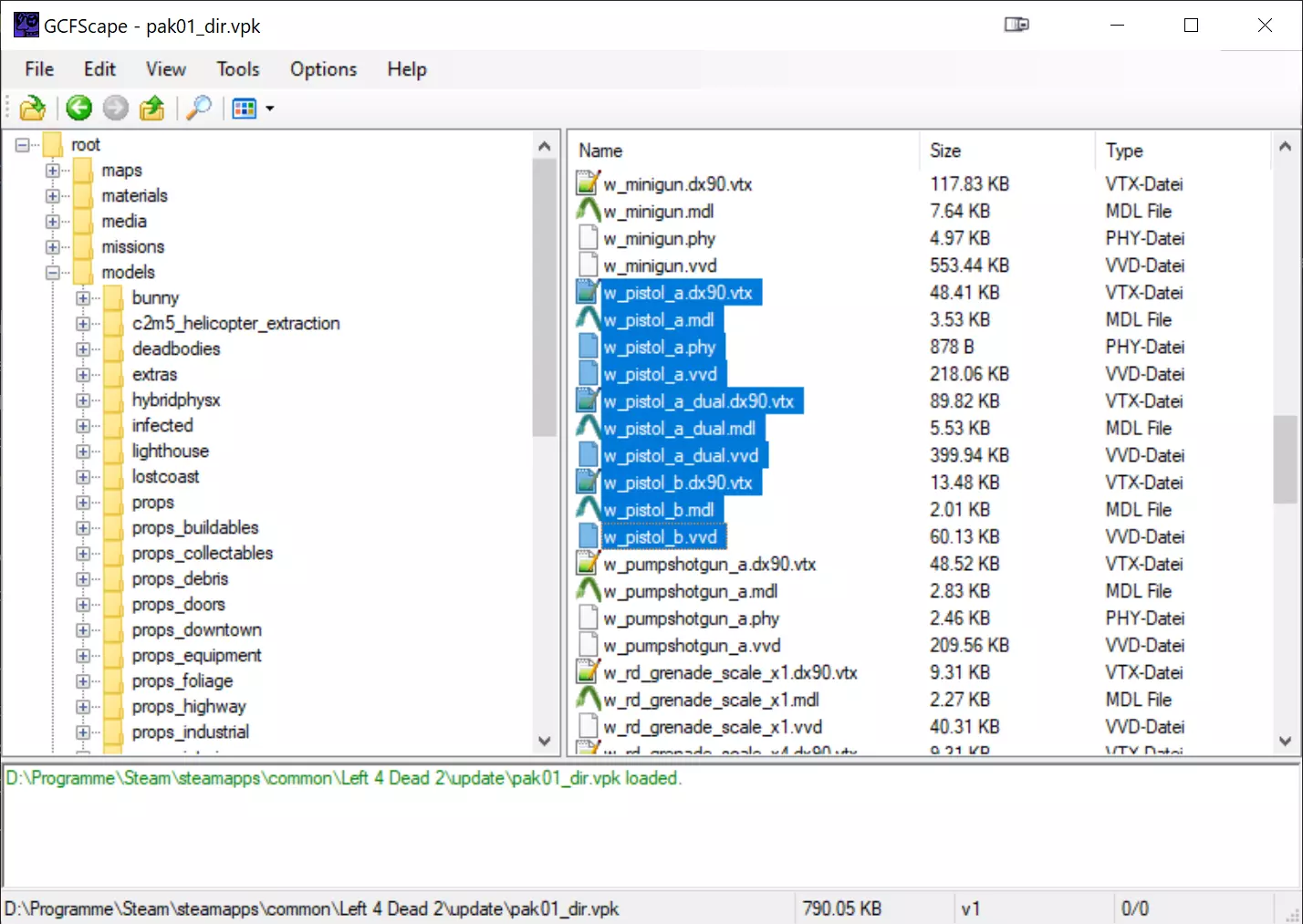Click the file list scroll down arrow
The width and height of the screenshot is (1303, 924).
point(1285,741)
